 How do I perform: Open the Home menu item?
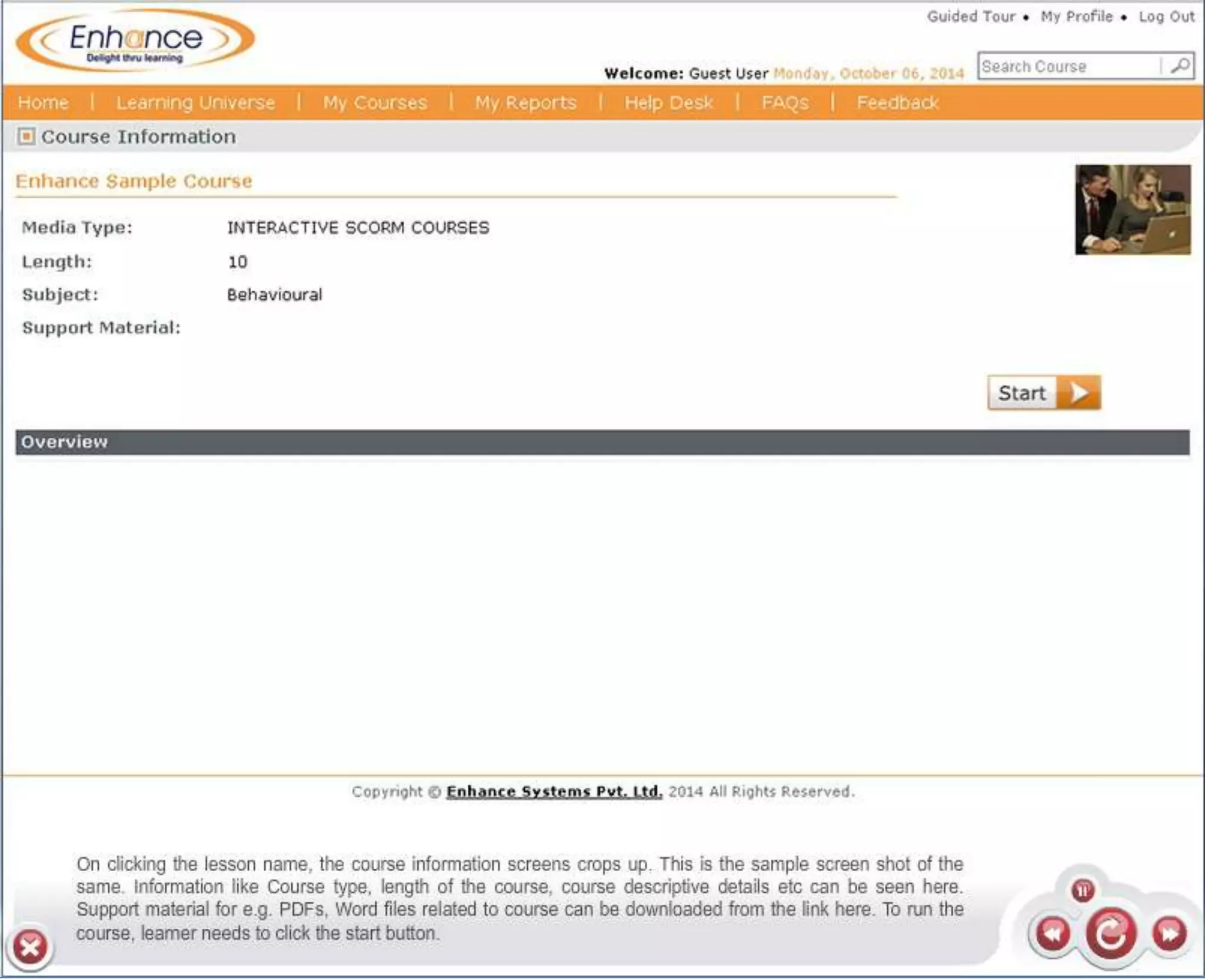tap(43, 103)
